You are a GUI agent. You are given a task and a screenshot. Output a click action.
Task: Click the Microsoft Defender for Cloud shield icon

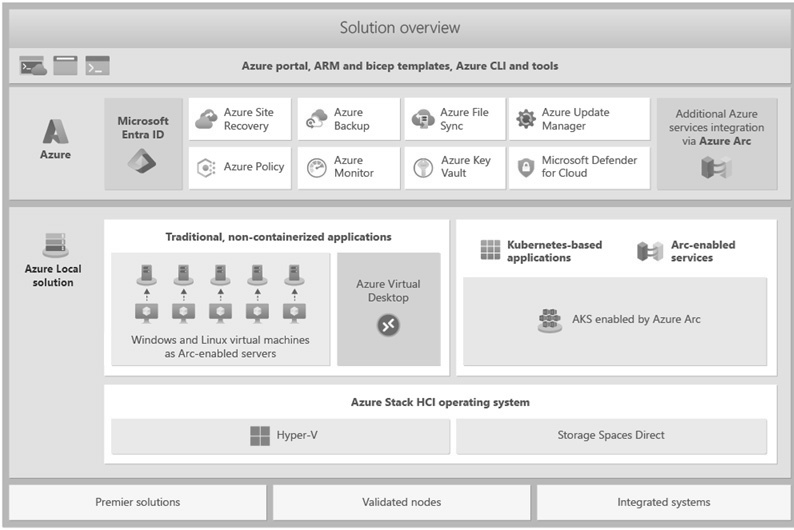526,168
